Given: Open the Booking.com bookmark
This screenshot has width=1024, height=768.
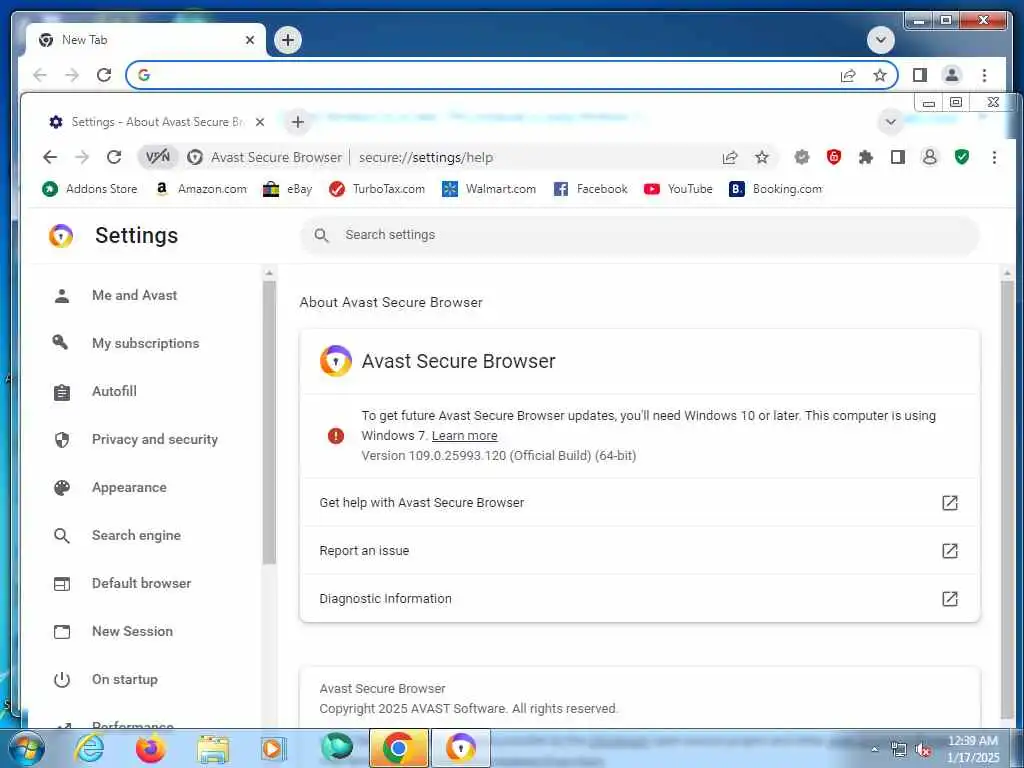Looking at the screenshot, I should 776,189.
